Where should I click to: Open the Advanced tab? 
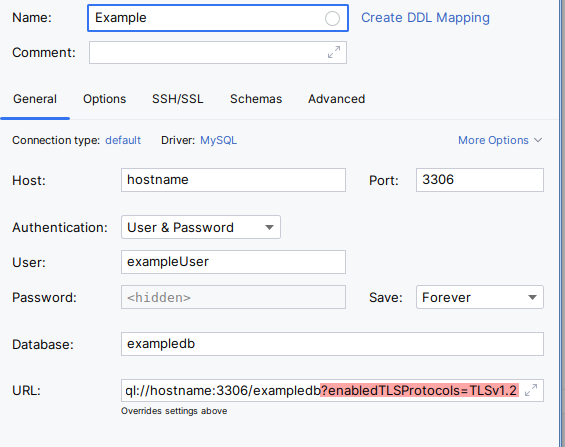click(x=336, y=99)
